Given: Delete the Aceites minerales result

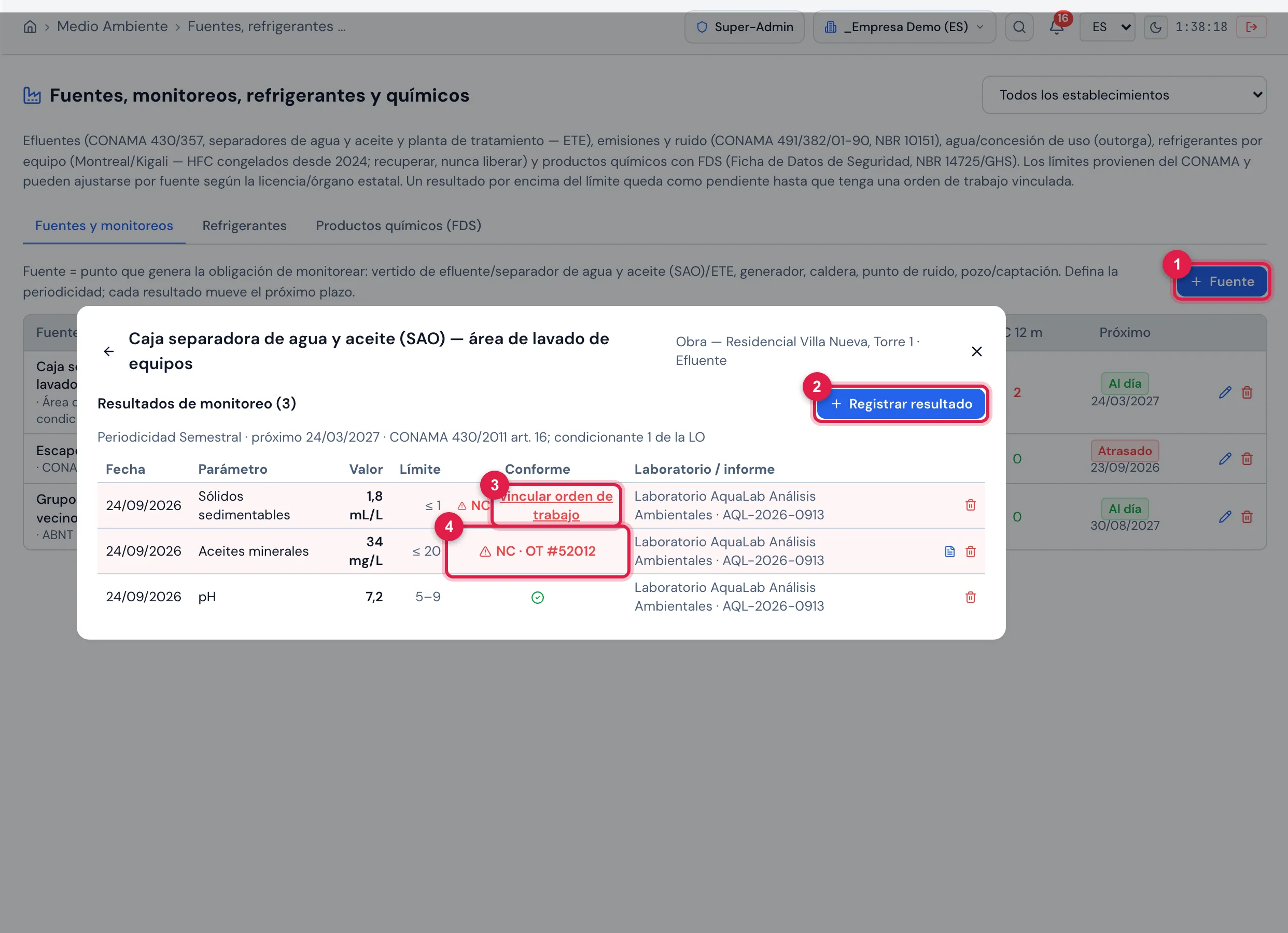Looking at the screenshot, I should click(x=970, y=552).
